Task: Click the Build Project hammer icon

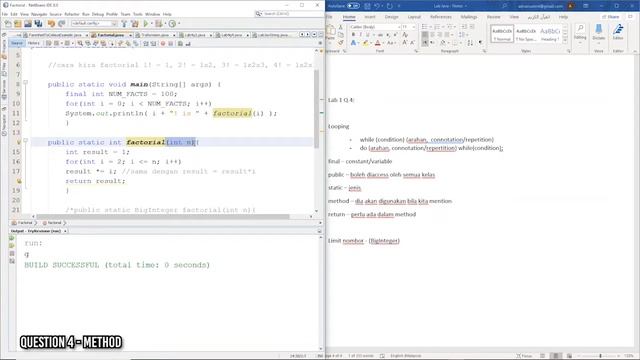Action: coord(124,24)
